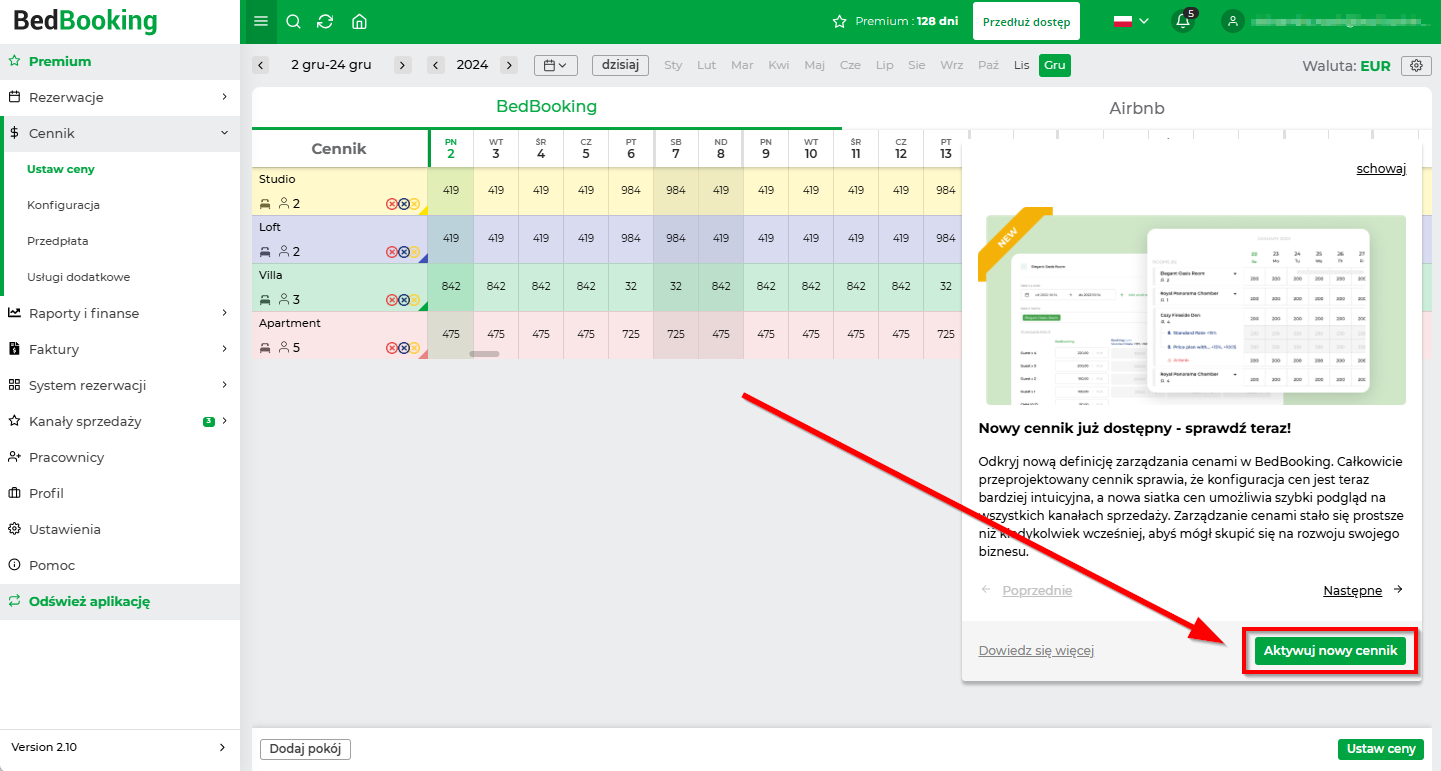Click yellow X circle in Villa row
Viewport: 1441px width, 771px height.
click(x=414, y=300)
